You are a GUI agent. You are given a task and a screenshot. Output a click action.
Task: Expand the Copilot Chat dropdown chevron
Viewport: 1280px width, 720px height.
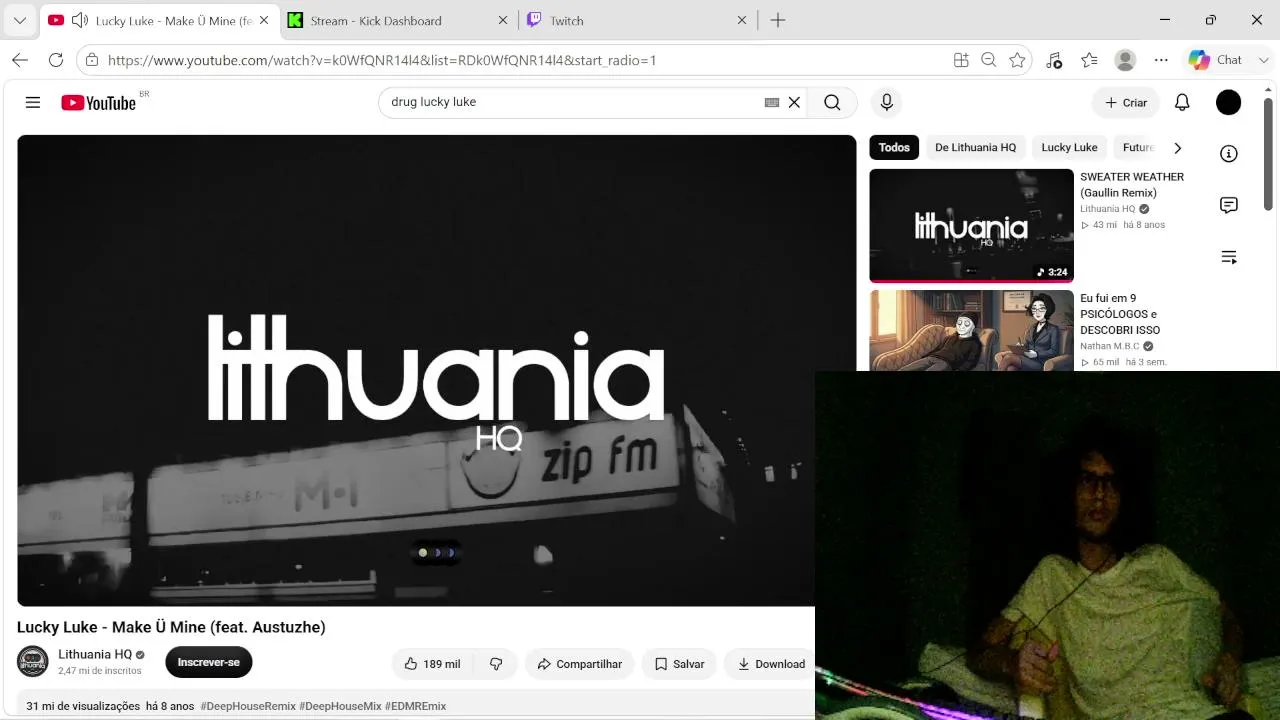(1264, 60)
